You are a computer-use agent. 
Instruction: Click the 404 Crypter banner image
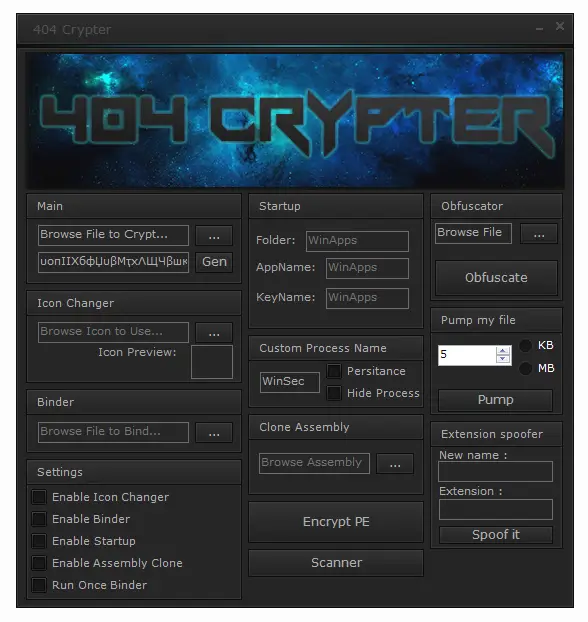pyautogui.click(x=295, y=120)
